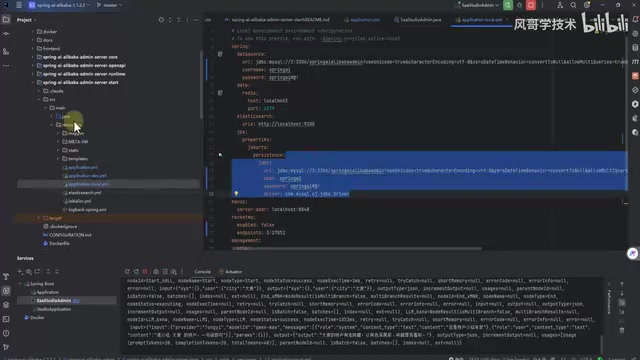Screen dimensions: 640x360
Task: Open Code With Me user icon
Action: [x=560, y=5]
